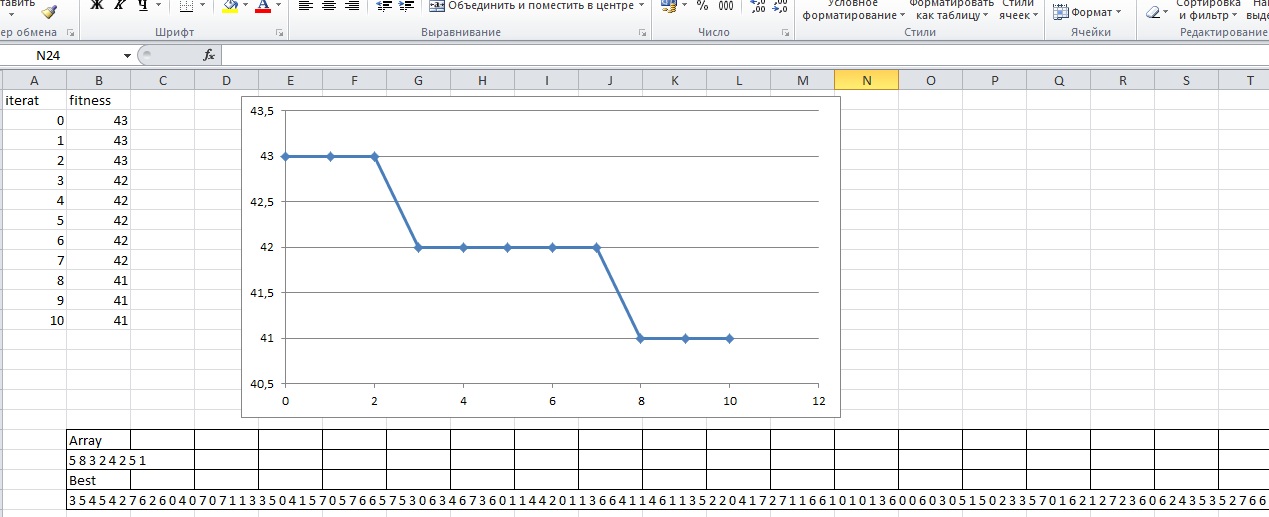Screen dimensions: 1269x517
Task: Click the Format Painter brush icon
Action: (x=50, y=9)
